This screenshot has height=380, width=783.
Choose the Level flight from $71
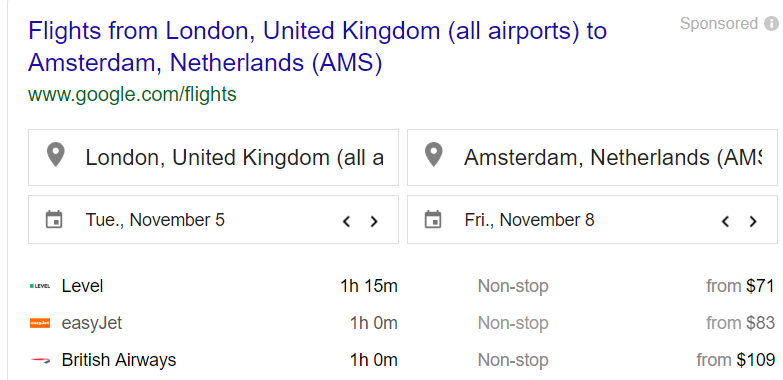pyautogui.click(x=402, y=286)
